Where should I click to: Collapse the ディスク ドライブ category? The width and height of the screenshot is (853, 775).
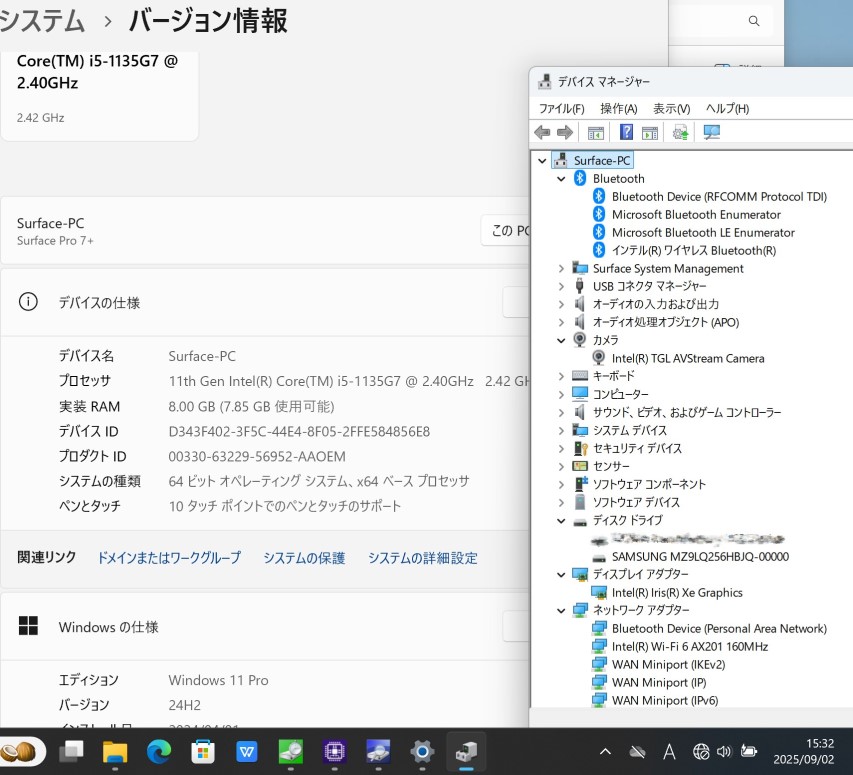pyautogui.click(x=561, y=520)
